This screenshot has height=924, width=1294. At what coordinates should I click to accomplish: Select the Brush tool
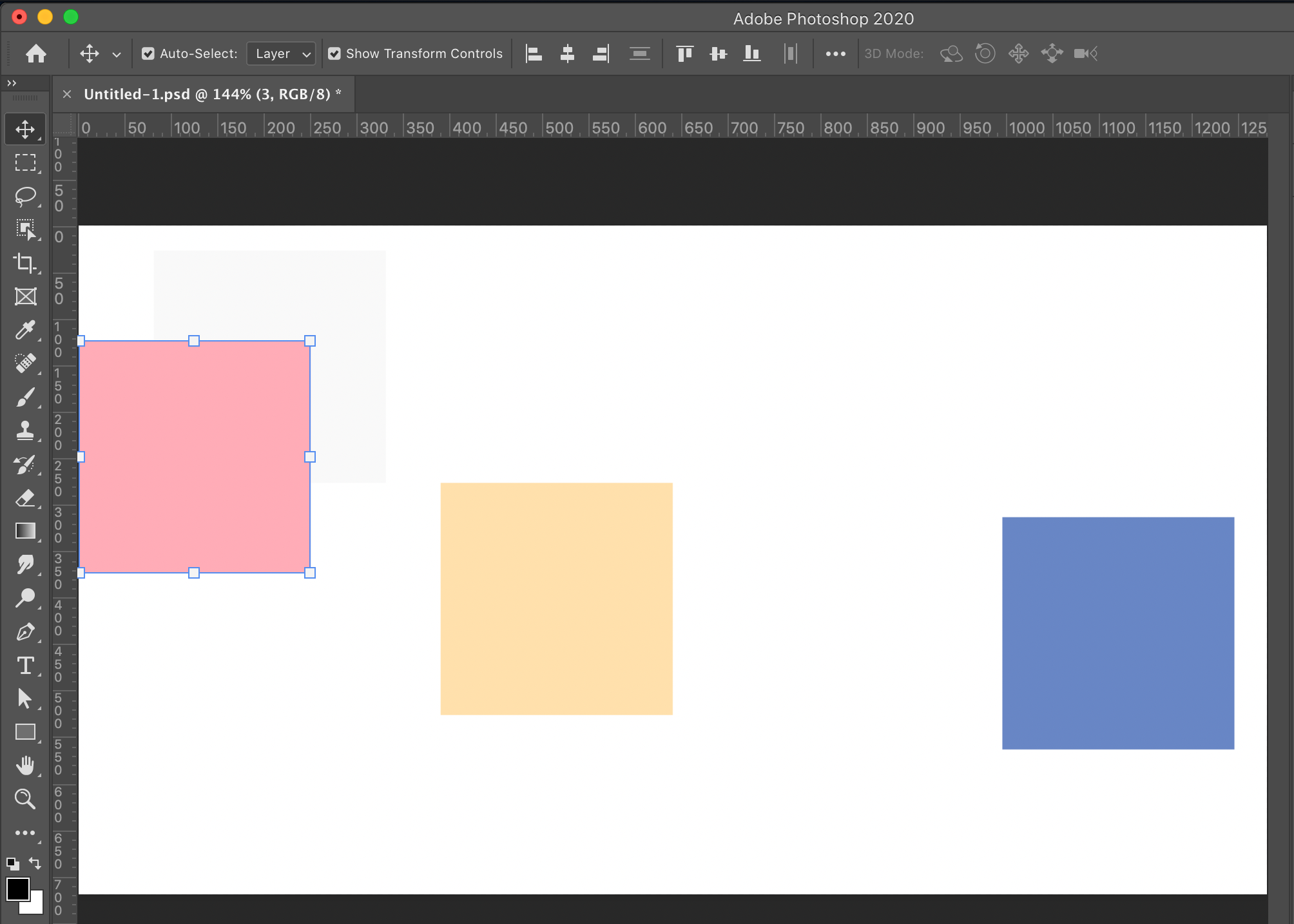[25, 397]
